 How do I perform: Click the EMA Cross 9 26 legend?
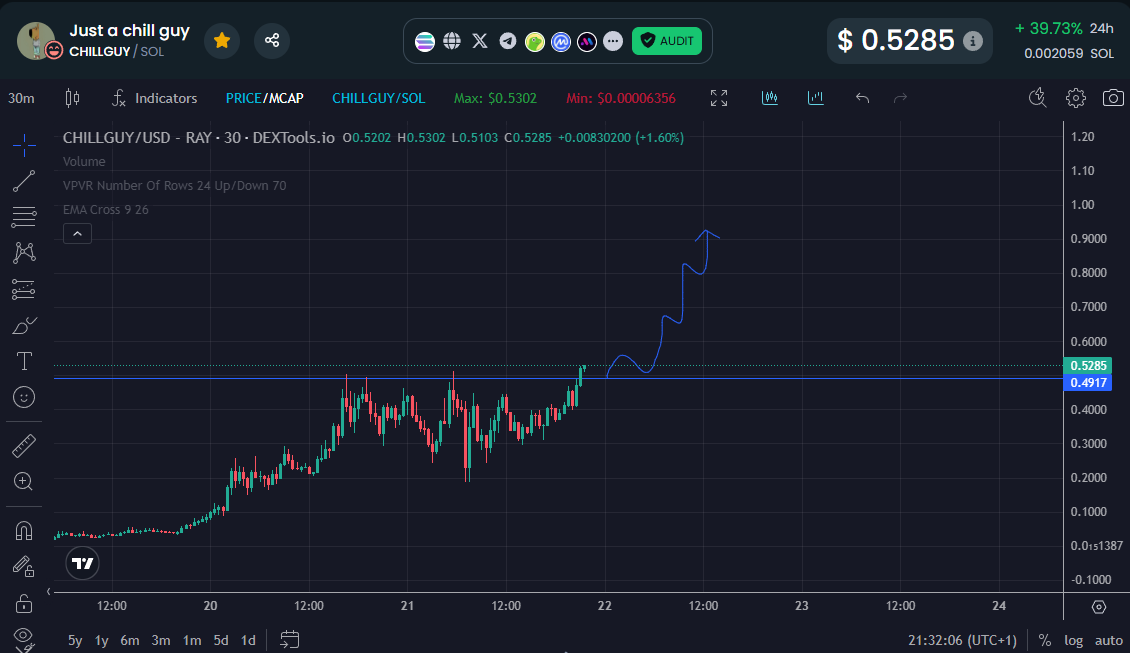105,210
